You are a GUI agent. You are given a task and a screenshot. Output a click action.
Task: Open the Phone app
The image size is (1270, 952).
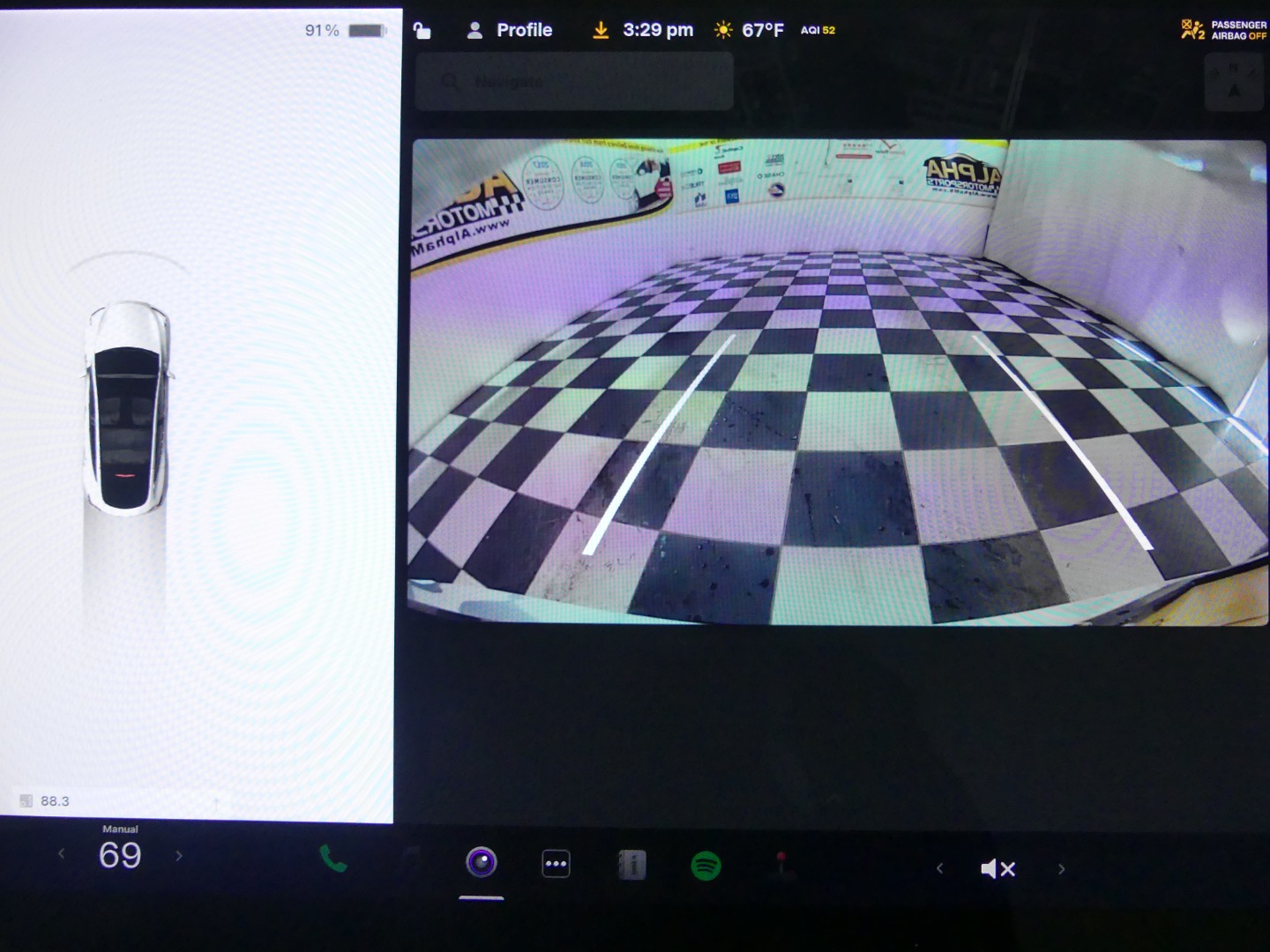coord(332,859)
